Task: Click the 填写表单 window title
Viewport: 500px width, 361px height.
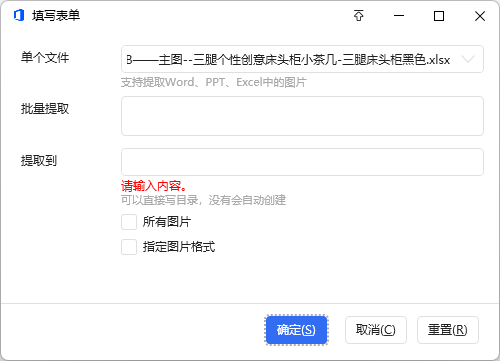Action: pos(56,16)
